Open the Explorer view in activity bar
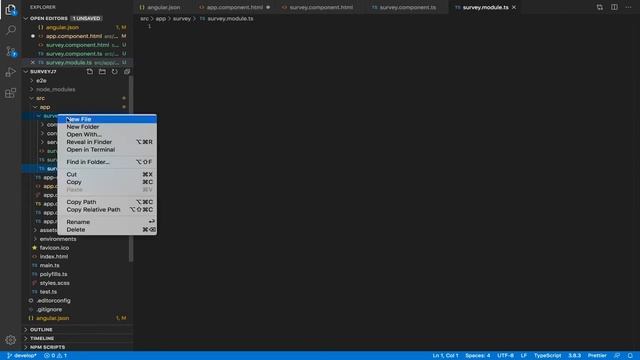 (11, 9)
